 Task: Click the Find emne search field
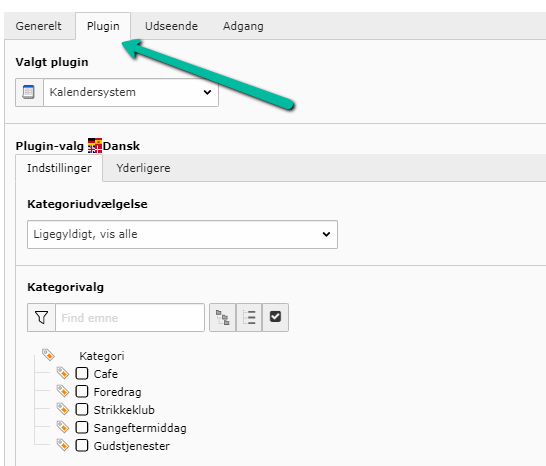pyautogui.click(x=130, y=317)
